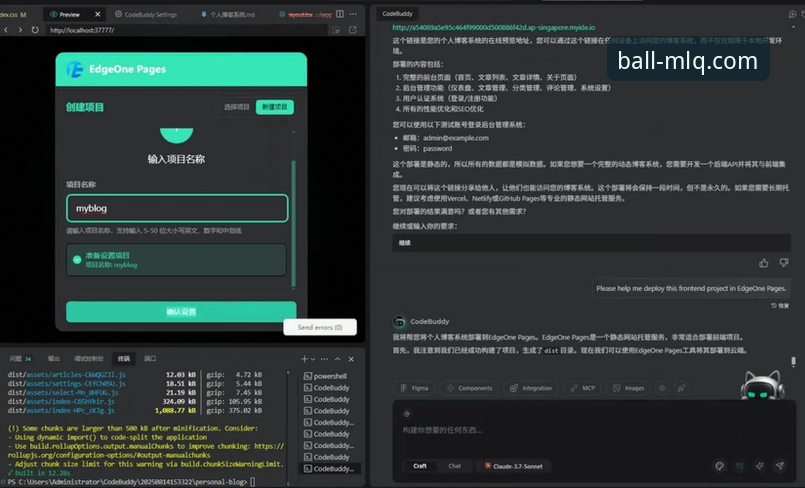Viewport: 805px width, 488px height.
Task: Split the editor layout
Action: [340, 14]
